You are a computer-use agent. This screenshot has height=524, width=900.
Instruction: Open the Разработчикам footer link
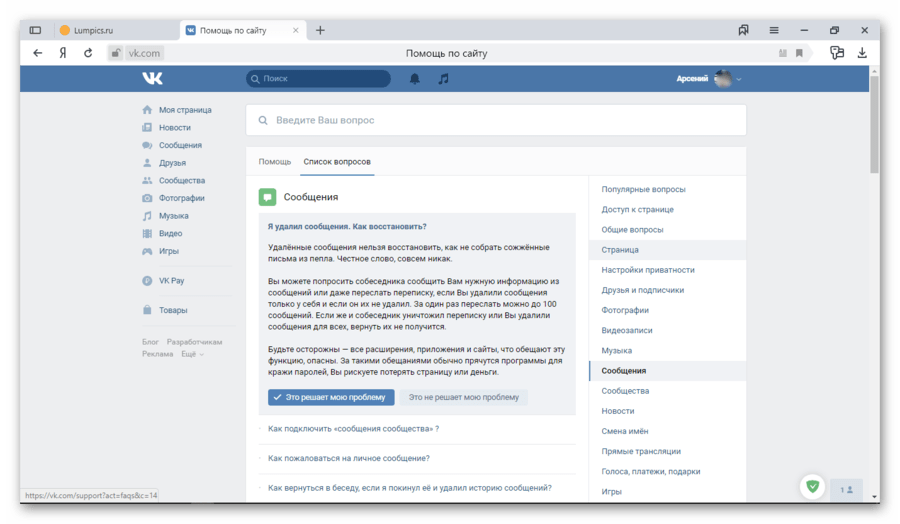click(194, 342)
